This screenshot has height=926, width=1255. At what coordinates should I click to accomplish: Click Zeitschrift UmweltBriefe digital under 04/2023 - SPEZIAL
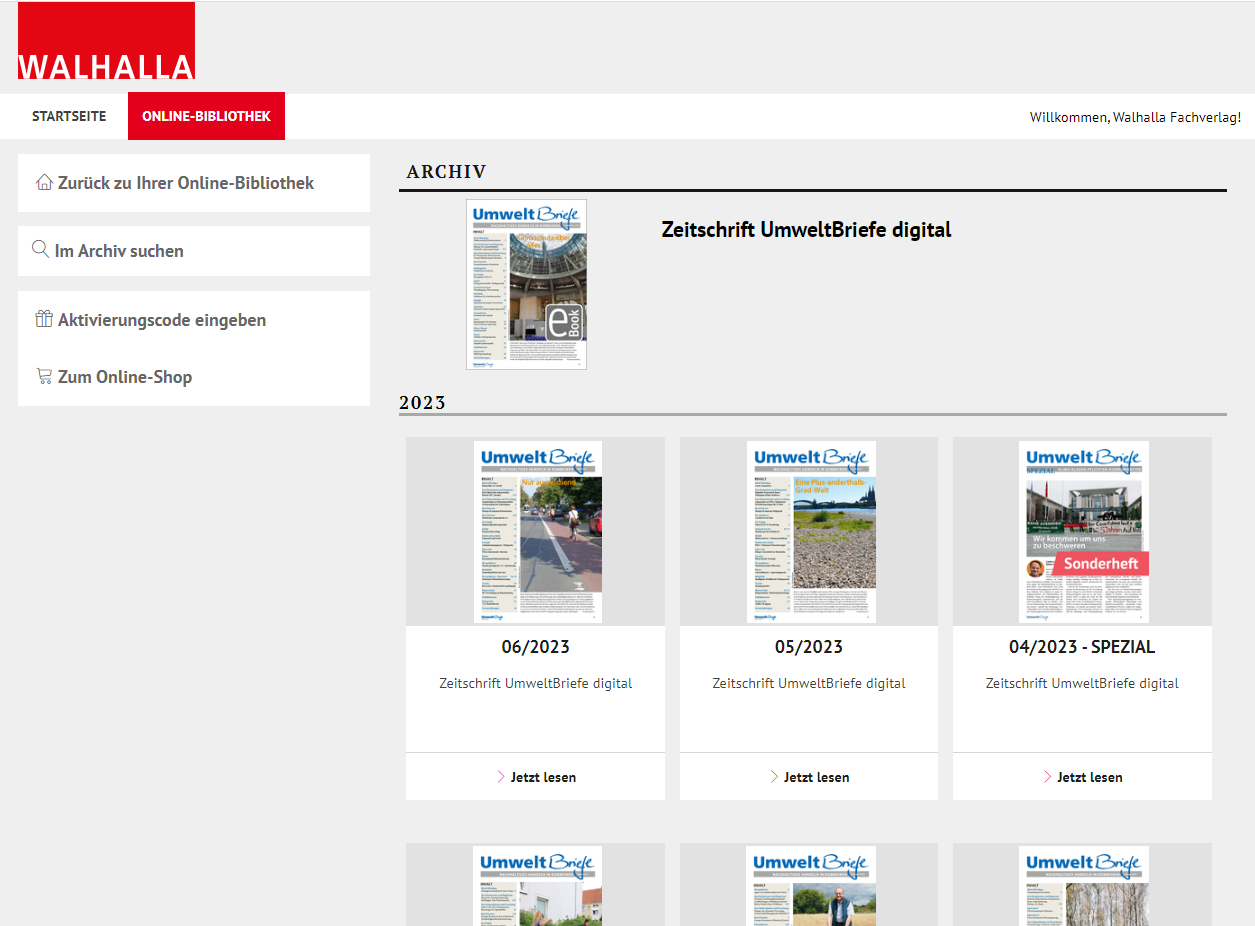point(1082,683)
